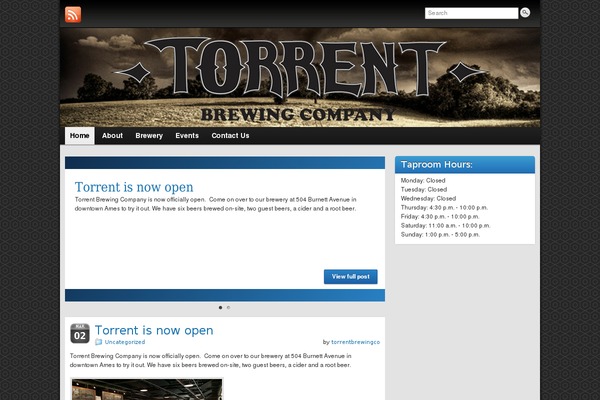
Task: Click Sunday taproom hours line
Action: click(x=440, y=235)
